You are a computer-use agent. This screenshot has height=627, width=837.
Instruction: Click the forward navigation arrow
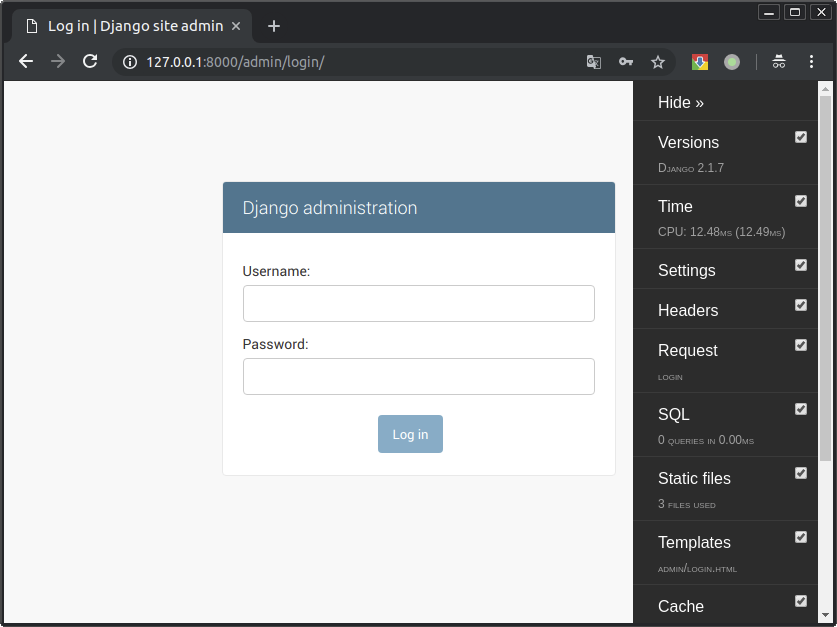(x=58, y=62)
